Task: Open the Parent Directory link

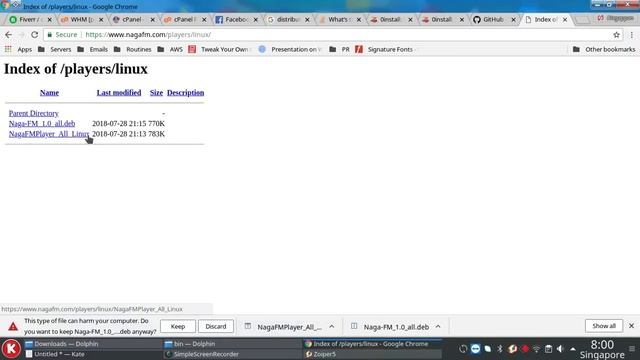Action: coord(33,113)
